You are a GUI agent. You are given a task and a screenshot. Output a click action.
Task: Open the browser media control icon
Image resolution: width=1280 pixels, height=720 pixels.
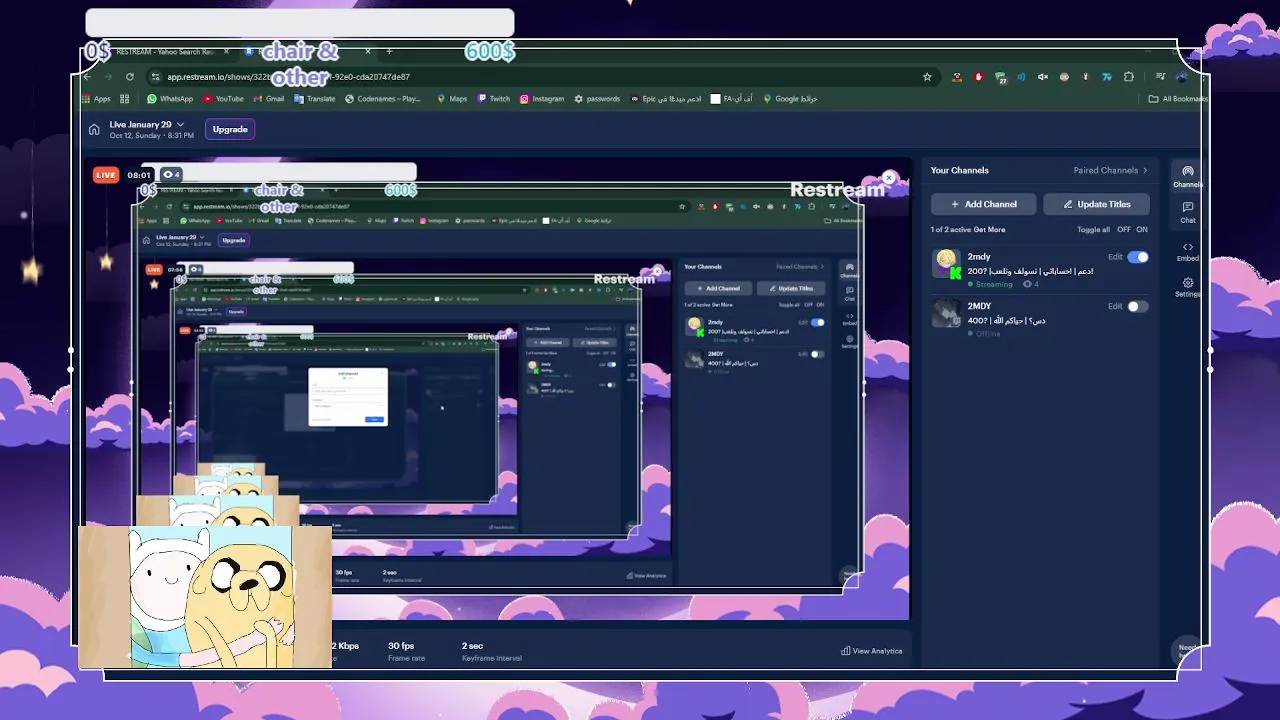1160,76
